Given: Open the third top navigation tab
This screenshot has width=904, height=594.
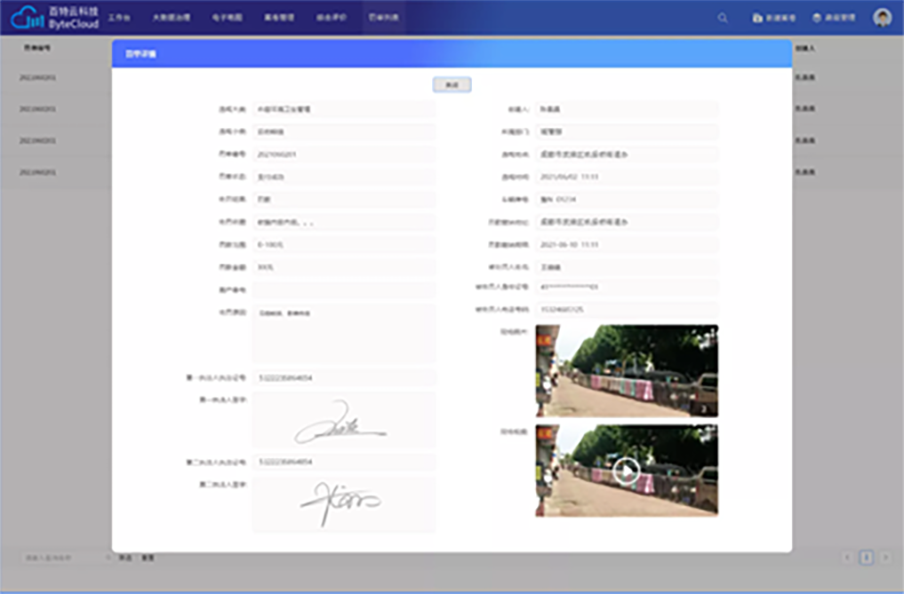Looking at the screenshot, I should point(220,18).
